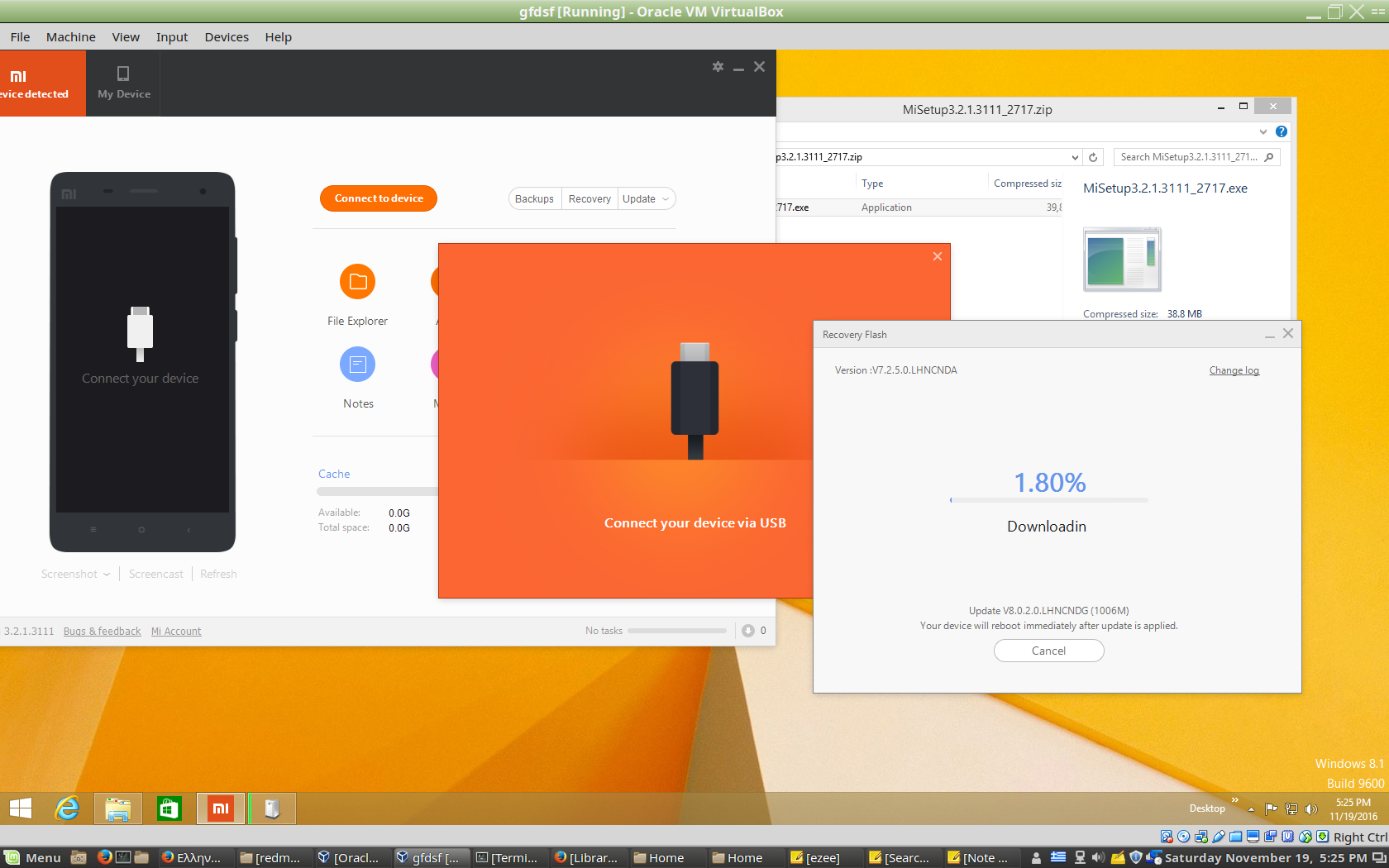Viewport: 1389px width, 868px height.
Task: Open the Windows Start button
Action: [x=21, y=808]
